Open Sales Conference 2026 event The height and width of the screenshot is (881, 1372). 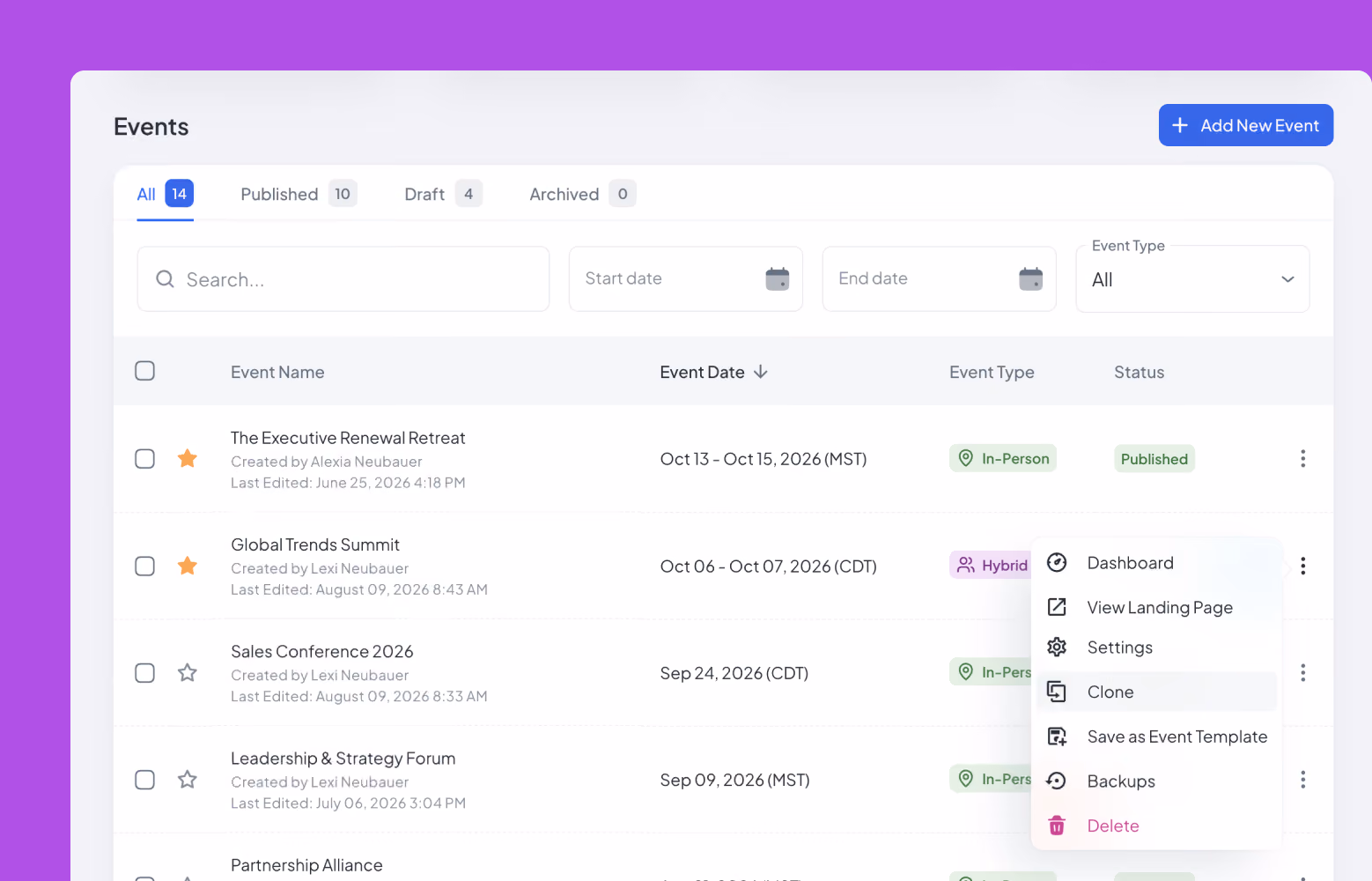322,651
